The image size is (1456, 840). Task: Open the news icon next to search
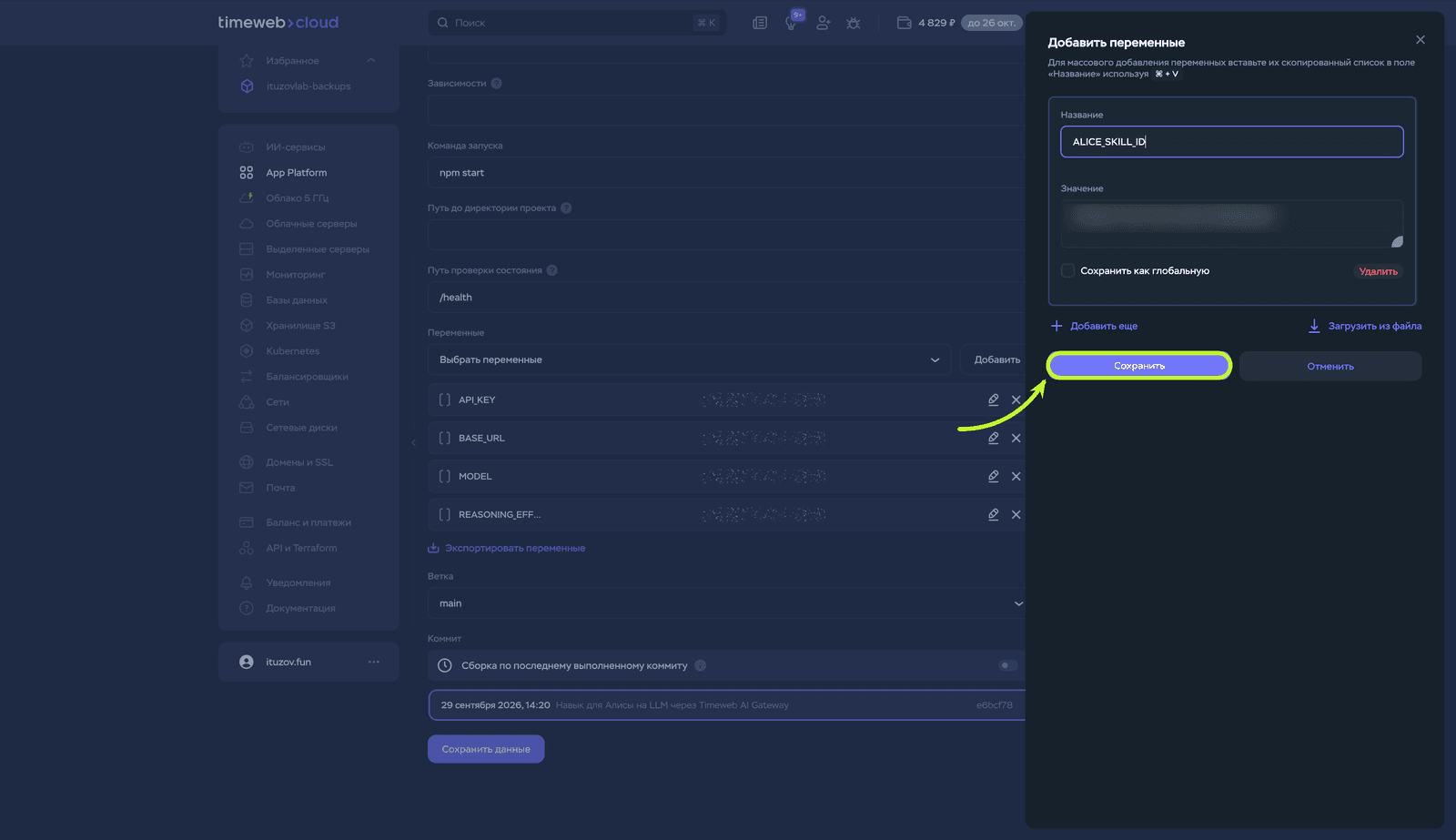click(760, 23)
